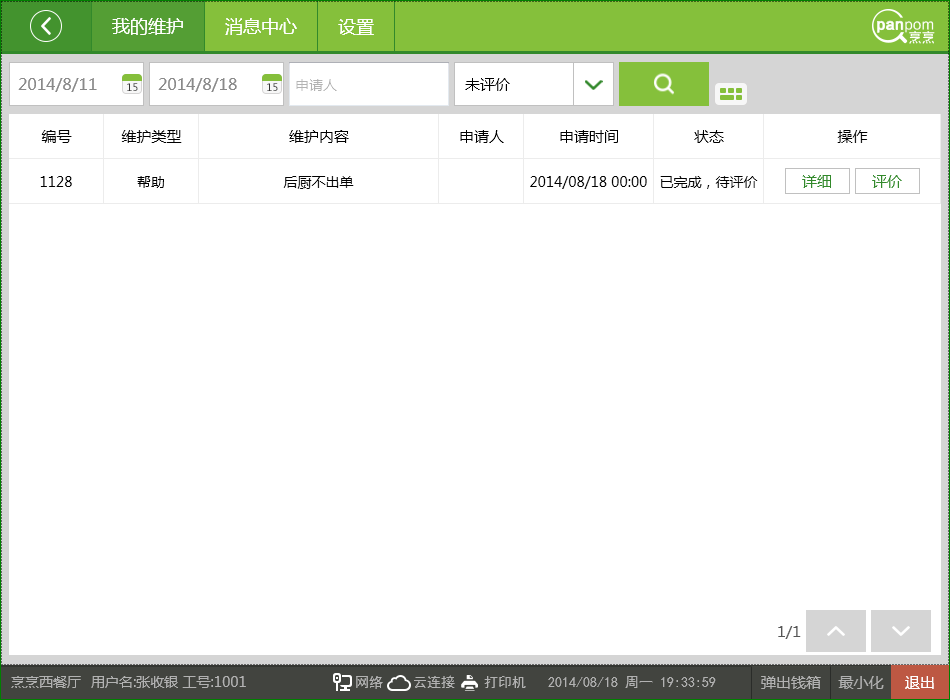The width and height of the screenshot is (950, 700).
Task: Open the 设置 tab
Action: tap(356, 27)
